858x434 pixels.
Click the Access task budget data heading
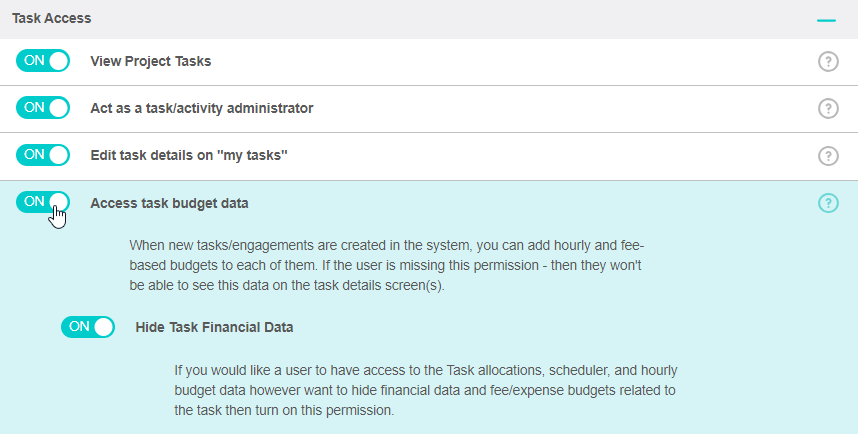[x=169, y=203]
